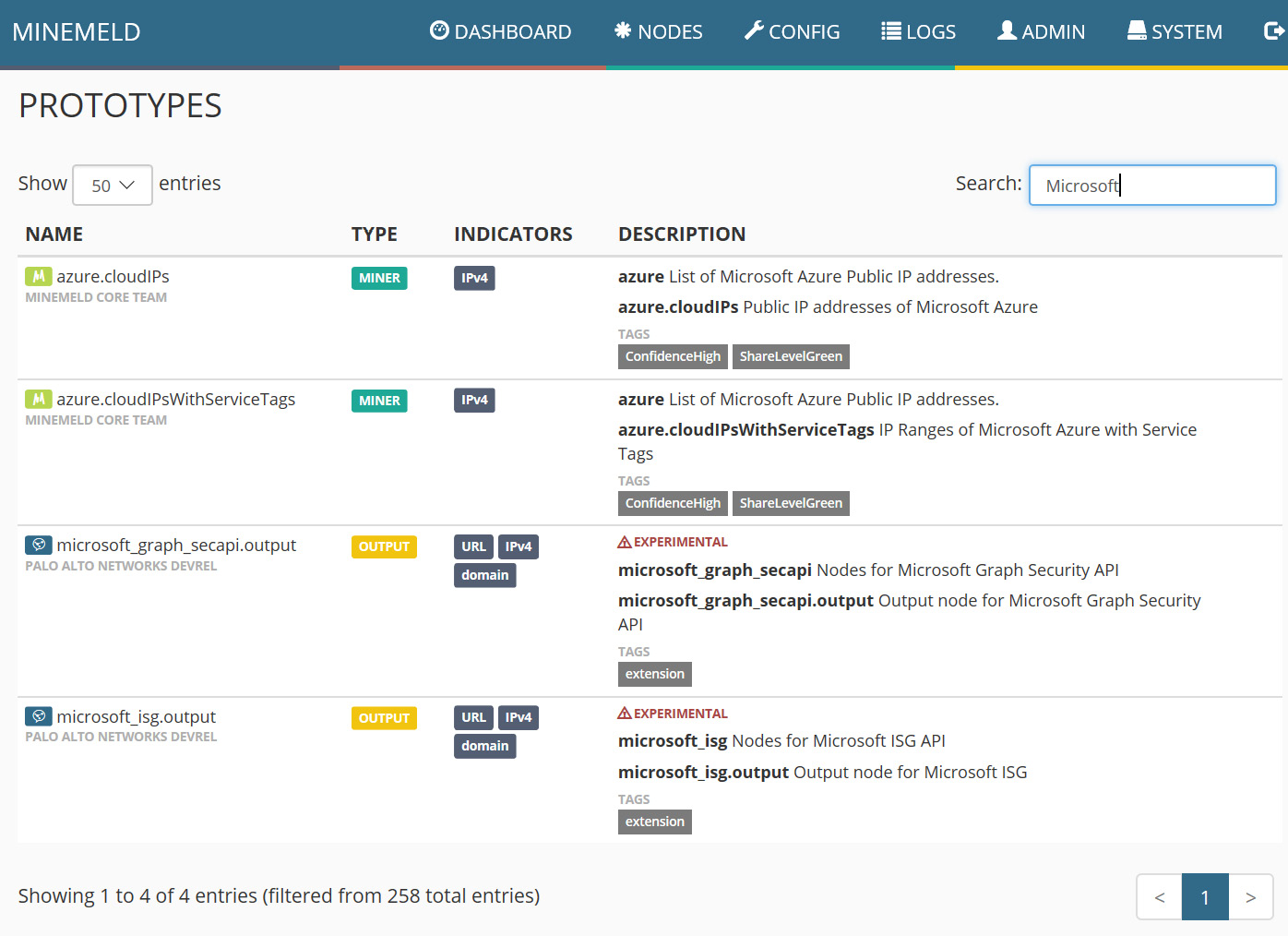Click the MINEMELD brand link

point(77,31)
